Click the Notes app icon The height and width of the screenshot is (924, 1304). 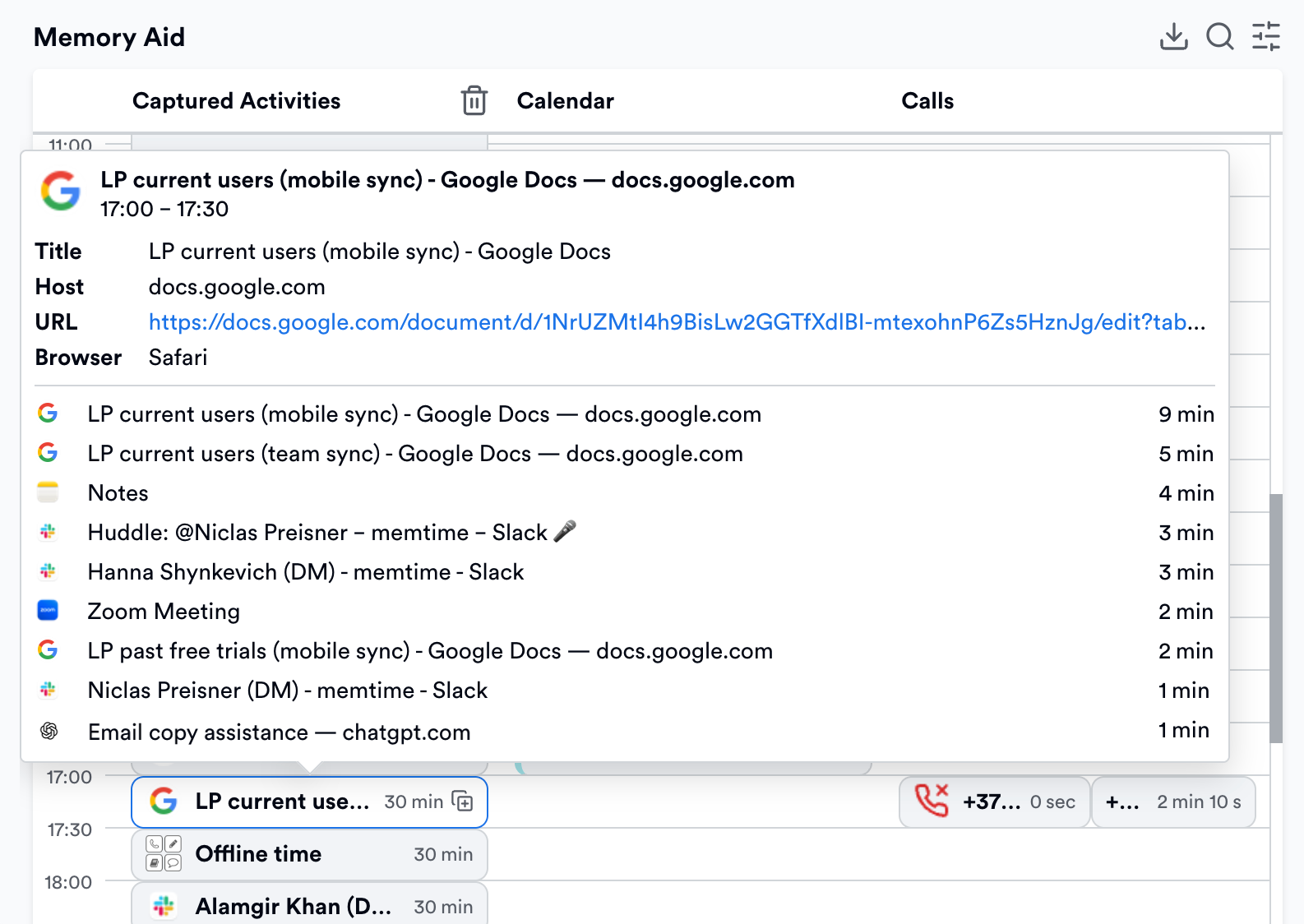tap(48, 492)
